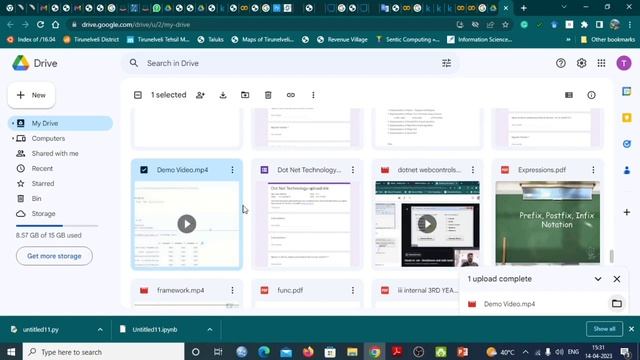Open Contacts side panel
Viewport: 640px width, 360px height.
[627, 170]
